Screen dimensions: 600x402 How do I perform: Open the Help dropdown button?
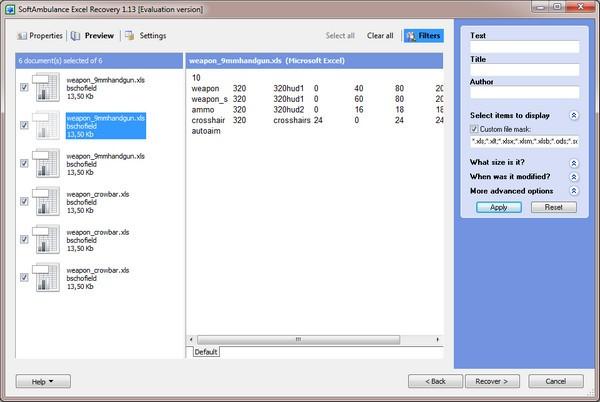click(43, 381)
